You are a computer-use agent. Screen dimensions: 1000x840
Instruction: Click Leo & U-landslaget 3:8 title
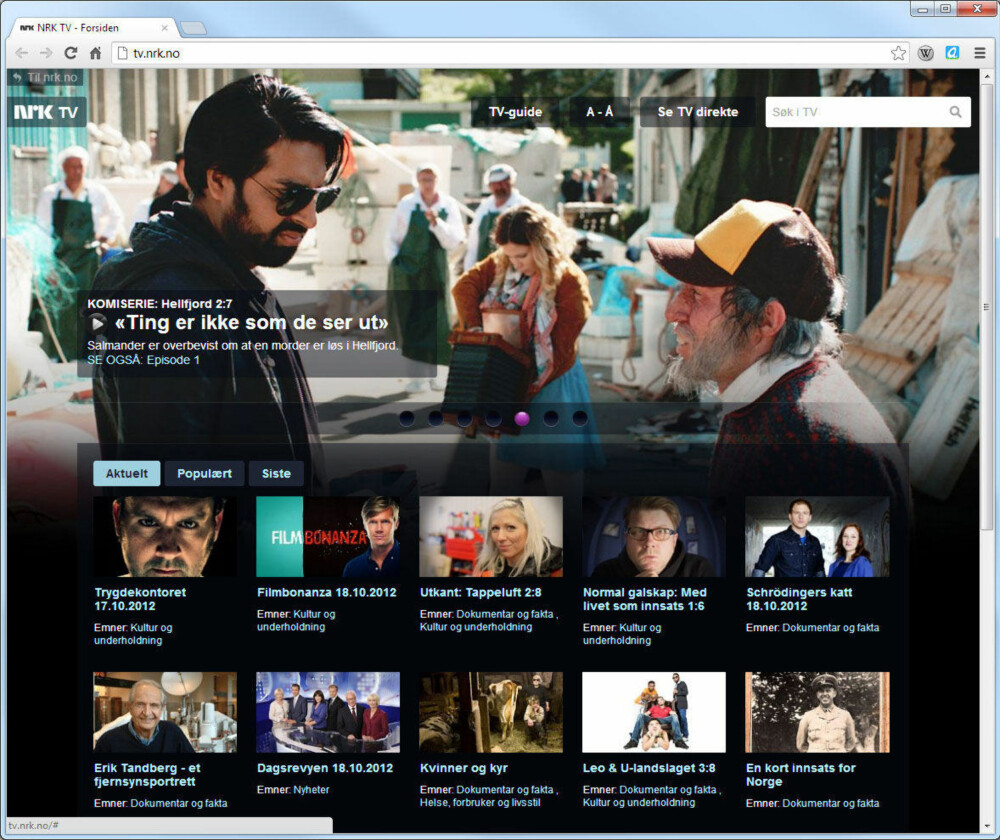[649, 768]
